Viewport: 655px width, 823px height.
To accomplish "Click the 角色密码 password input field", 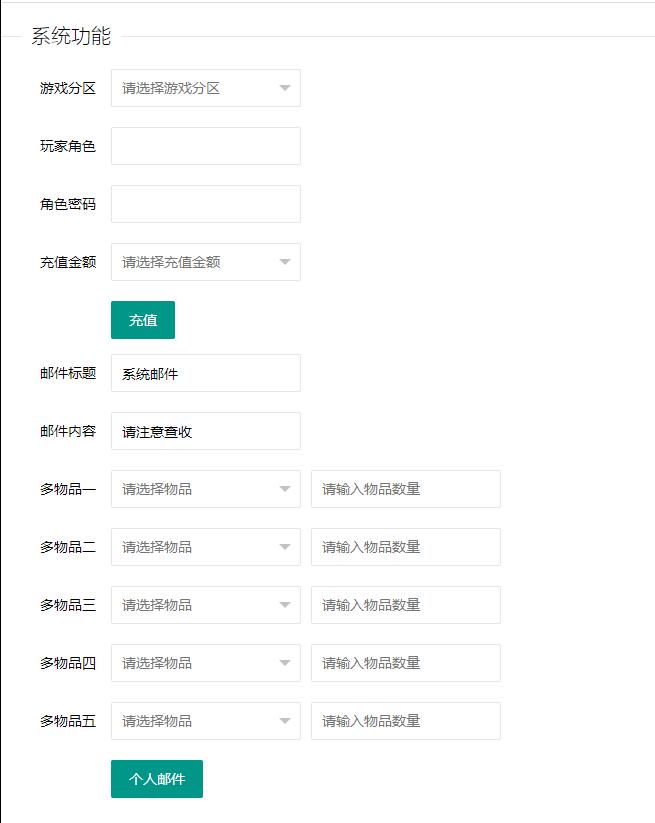I will coord(205,204).
